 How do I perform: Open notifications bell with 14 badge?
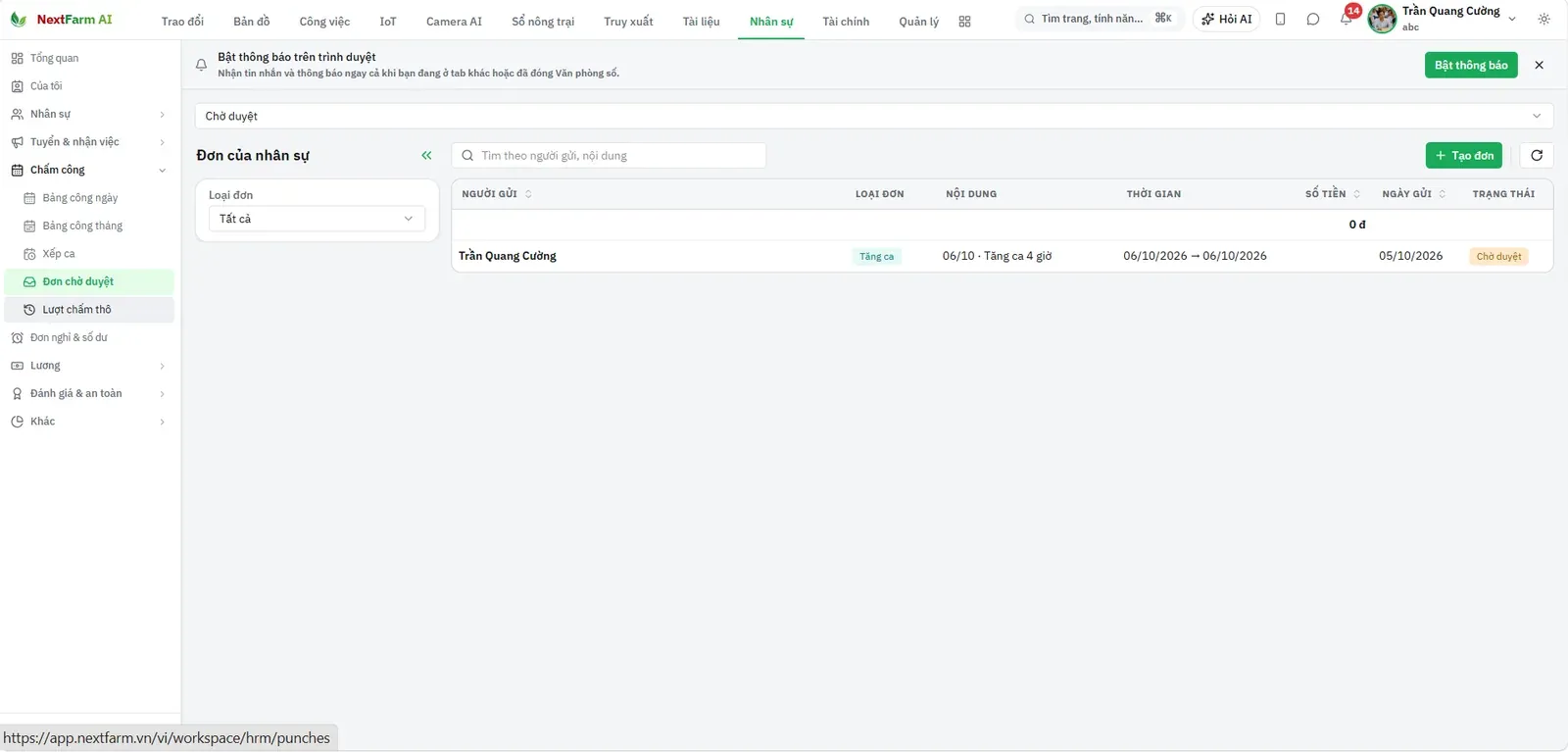[x=1347, y=18]
